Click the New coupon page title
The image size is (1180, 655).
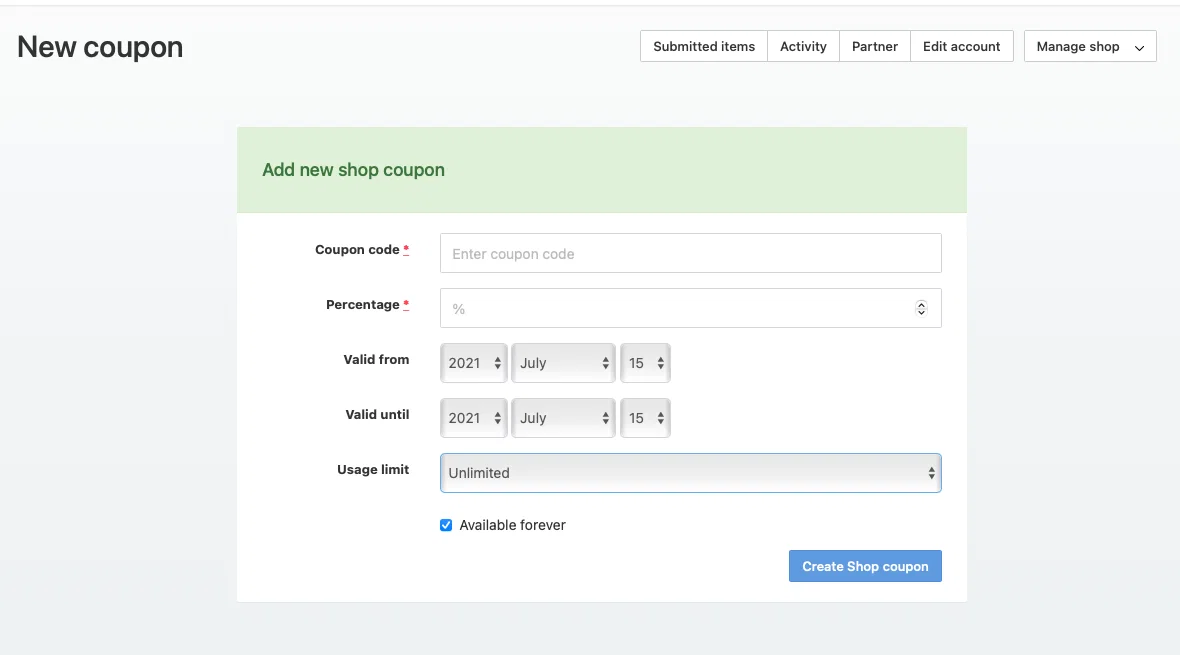tap(100, 47)
